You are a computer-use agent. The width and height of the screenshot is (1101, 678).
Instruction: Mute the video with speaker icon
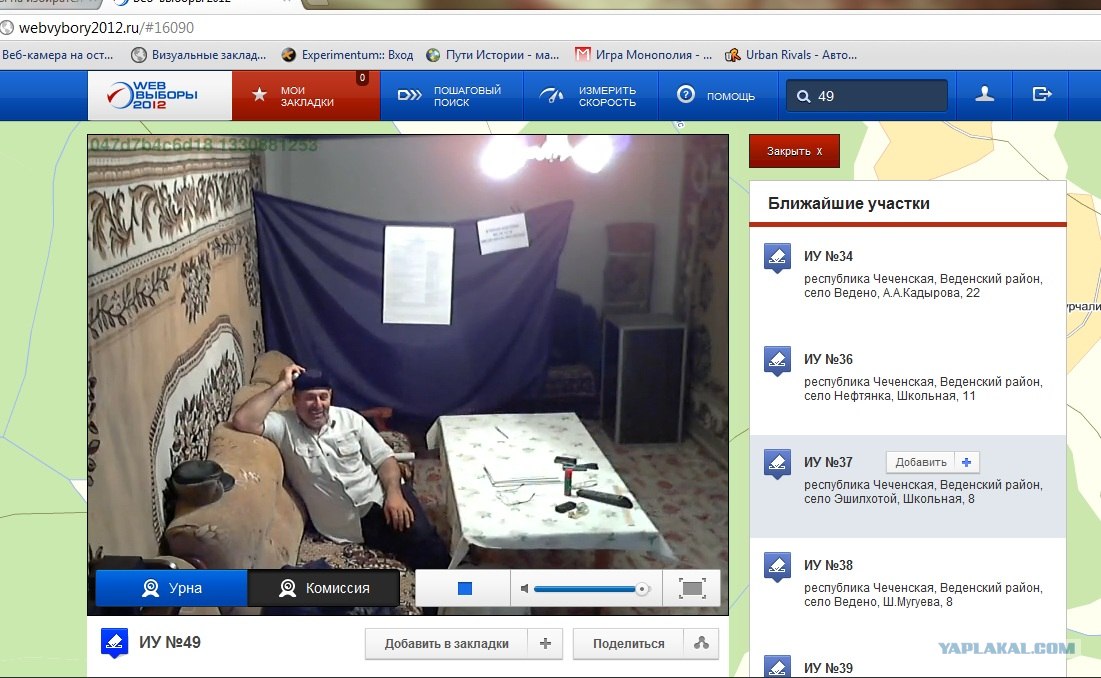(x=525, y=589)
